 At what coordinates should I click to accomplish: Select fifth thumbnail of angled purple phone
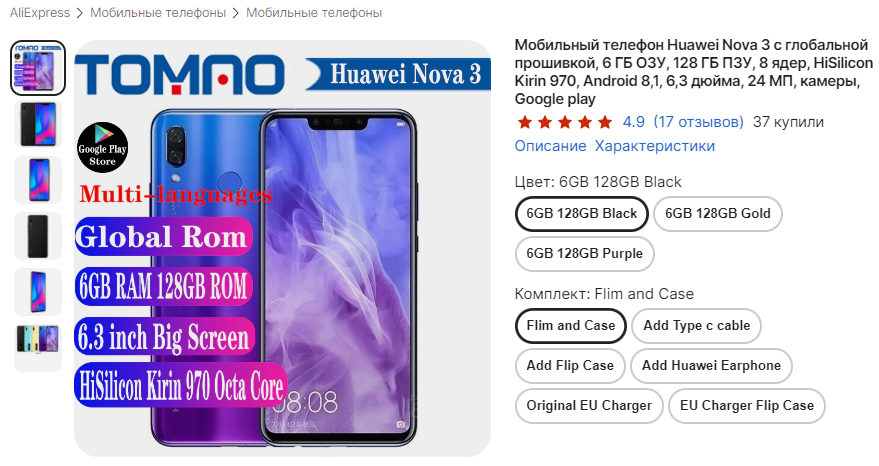click(x=38, y=292)
